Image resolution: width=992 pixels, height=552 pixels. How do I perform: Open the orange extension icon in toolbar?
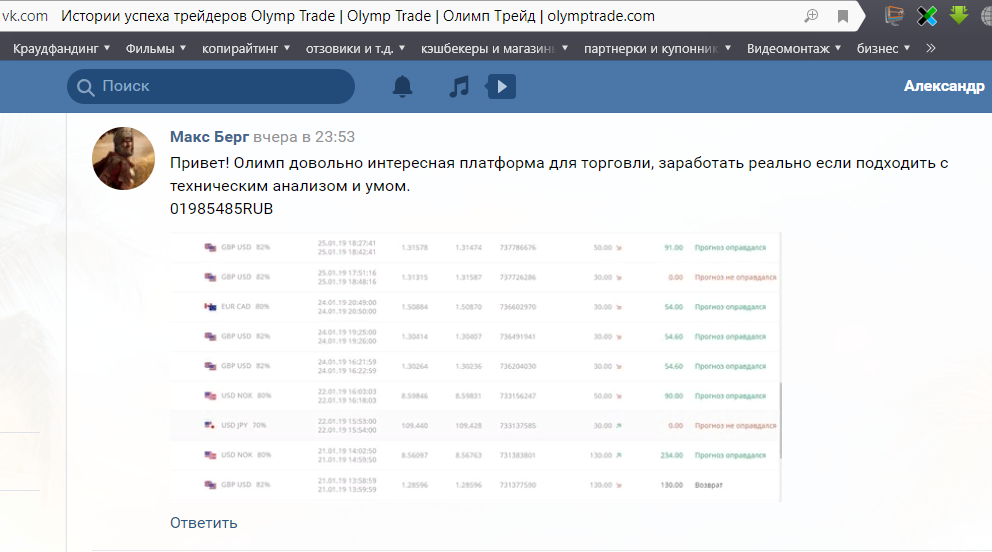[894, 16]
